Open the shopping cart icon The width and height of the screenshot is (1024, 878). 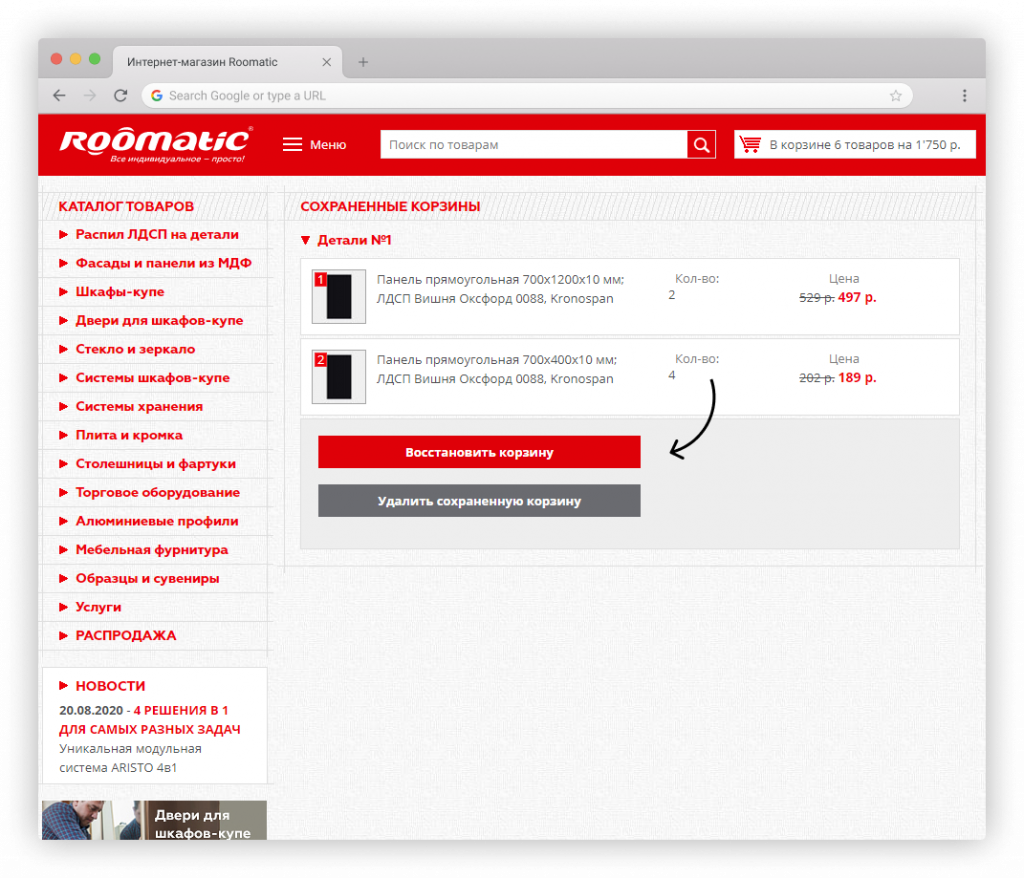click(749, 145)
